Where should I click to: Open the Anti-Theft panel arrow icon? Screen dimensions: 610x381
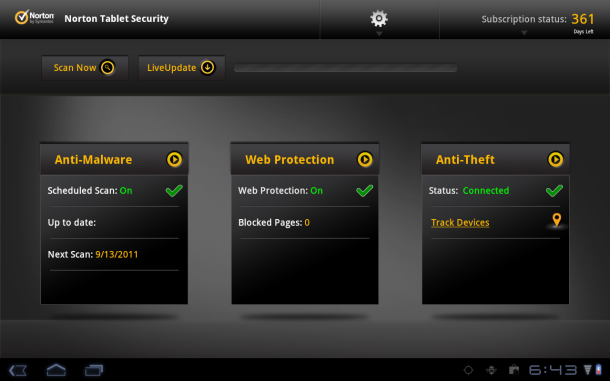(x=556, y=160)
